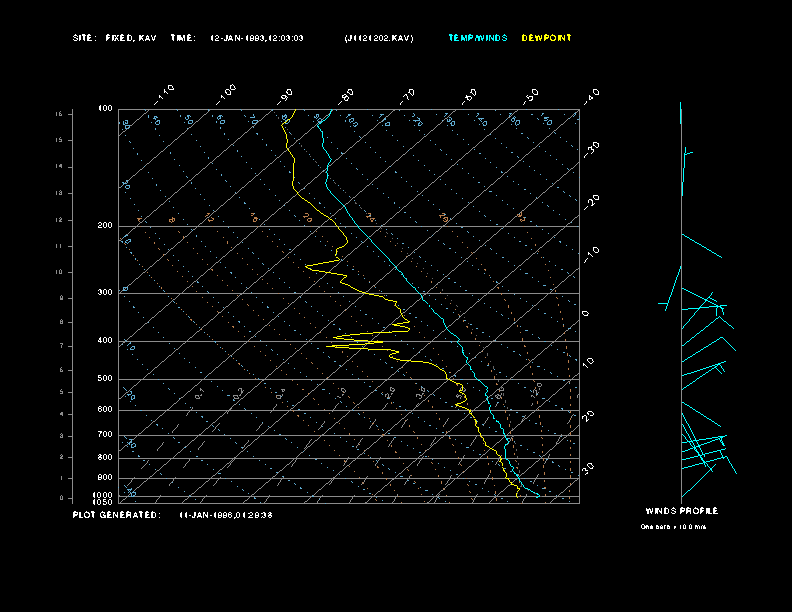Click the 500 pressure level label
792x612 pixels.
(105, 378)
